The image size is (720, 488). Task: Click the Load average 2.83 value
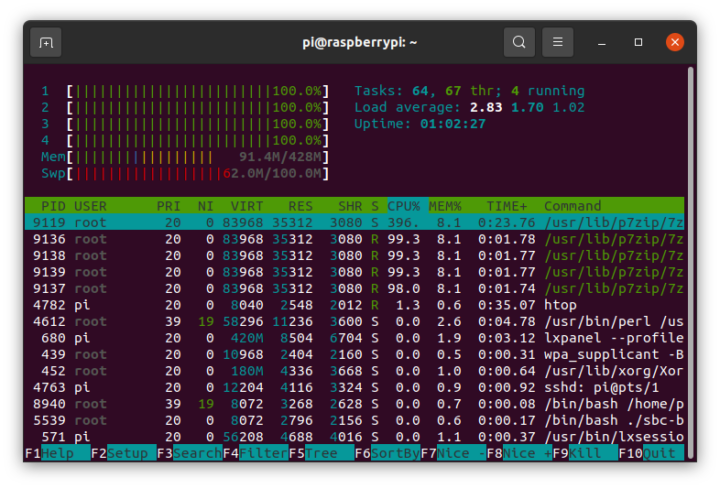[x=486, y=107]
